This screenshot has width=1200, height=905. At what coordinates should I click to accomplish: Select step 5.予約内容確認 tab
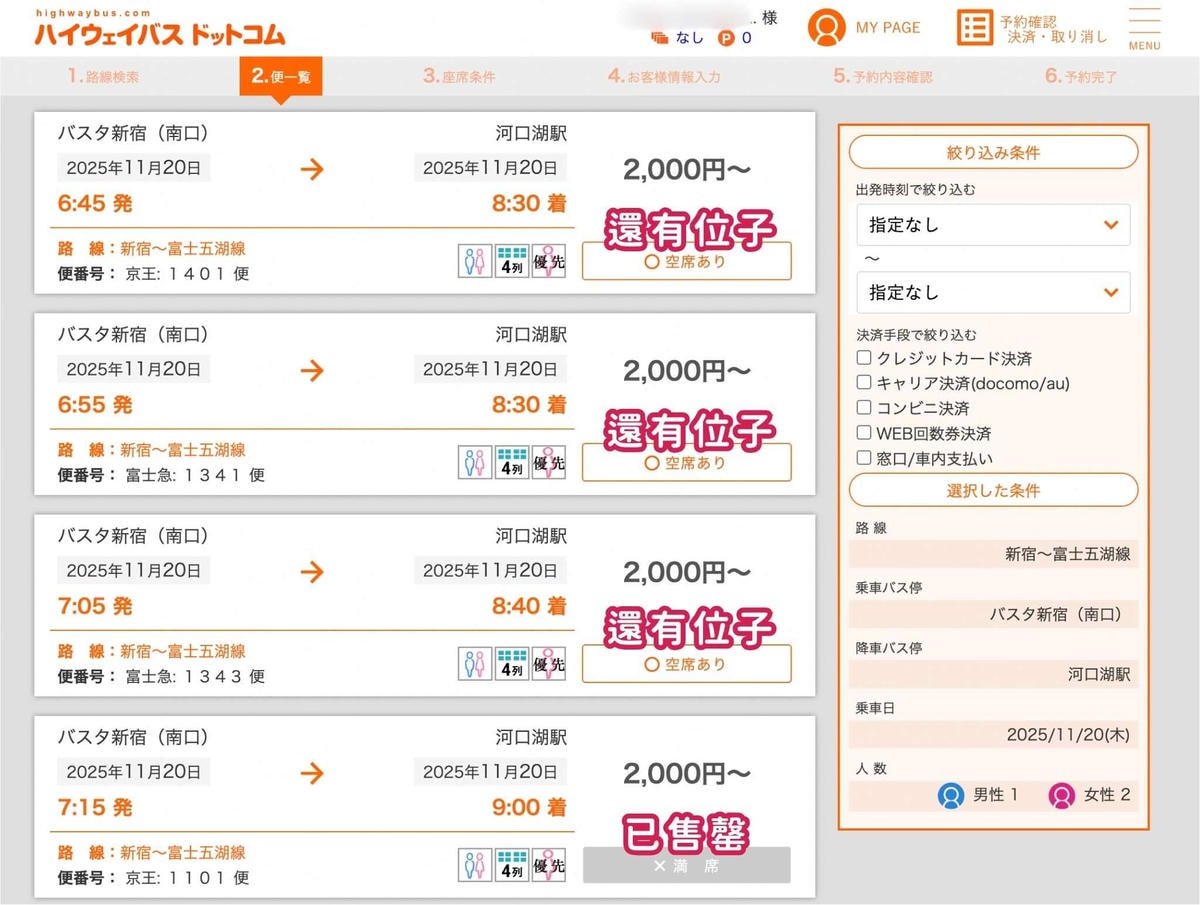[x=883, y=76]
